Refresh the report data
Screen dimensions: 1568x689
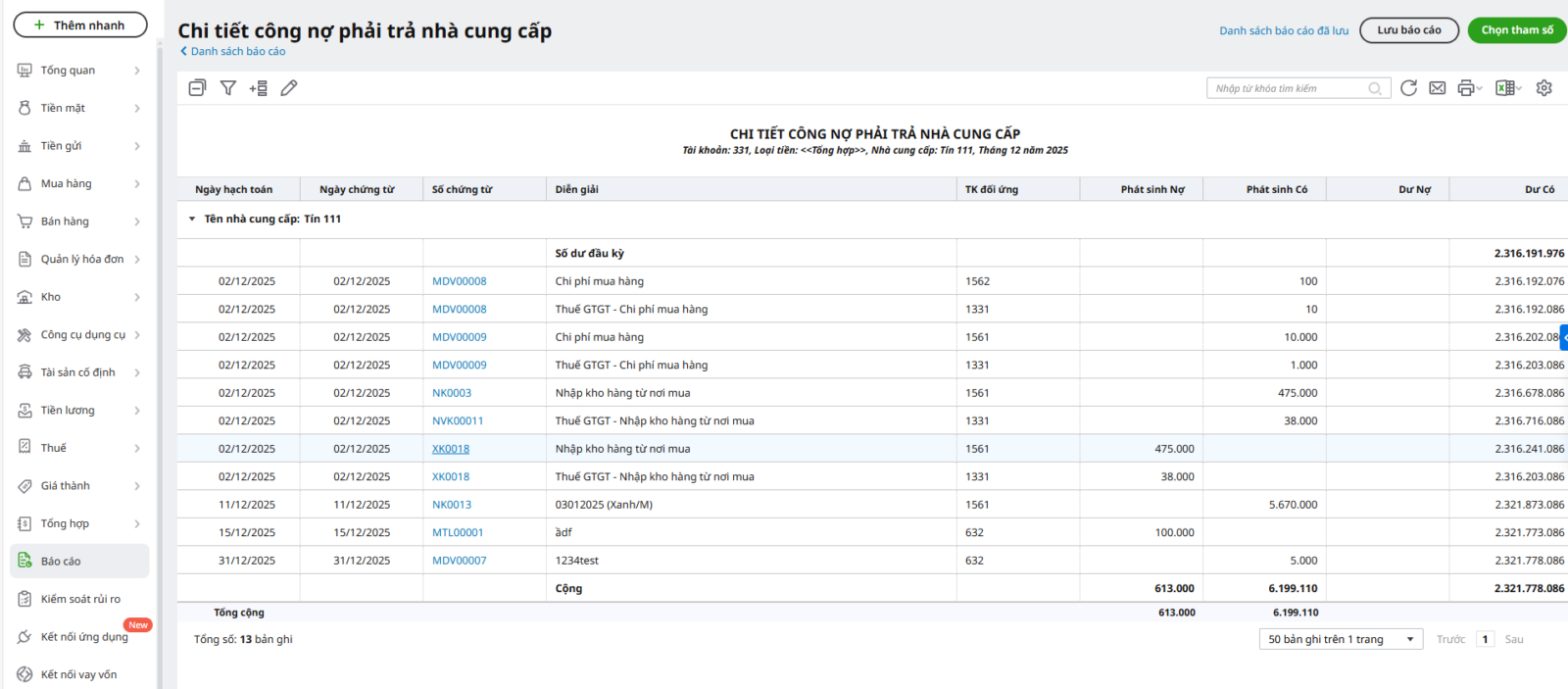coord(1408,88)
